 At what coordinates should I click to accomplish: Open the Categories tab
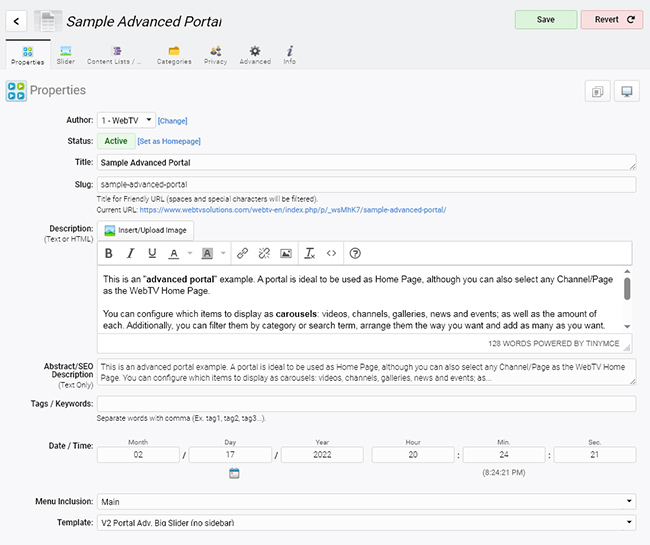pos(174,55)
